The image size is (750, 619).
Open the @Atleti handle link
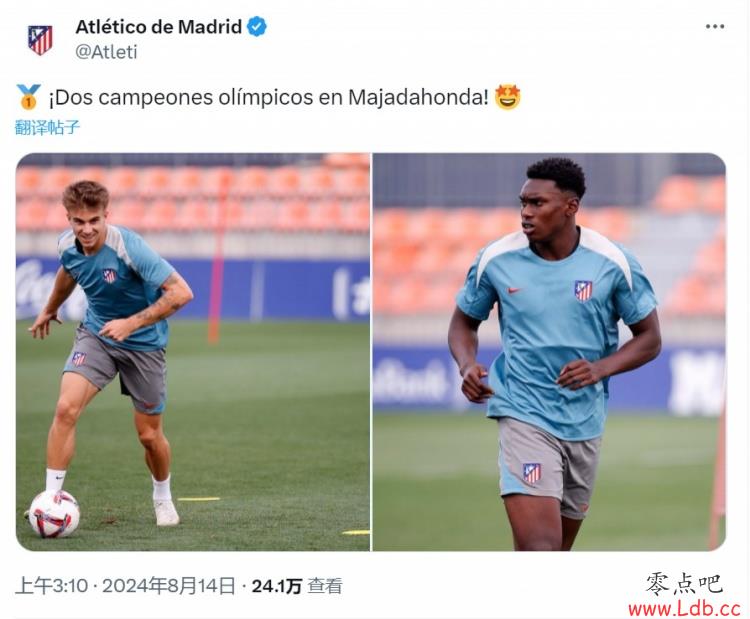[x=106, y=52]
